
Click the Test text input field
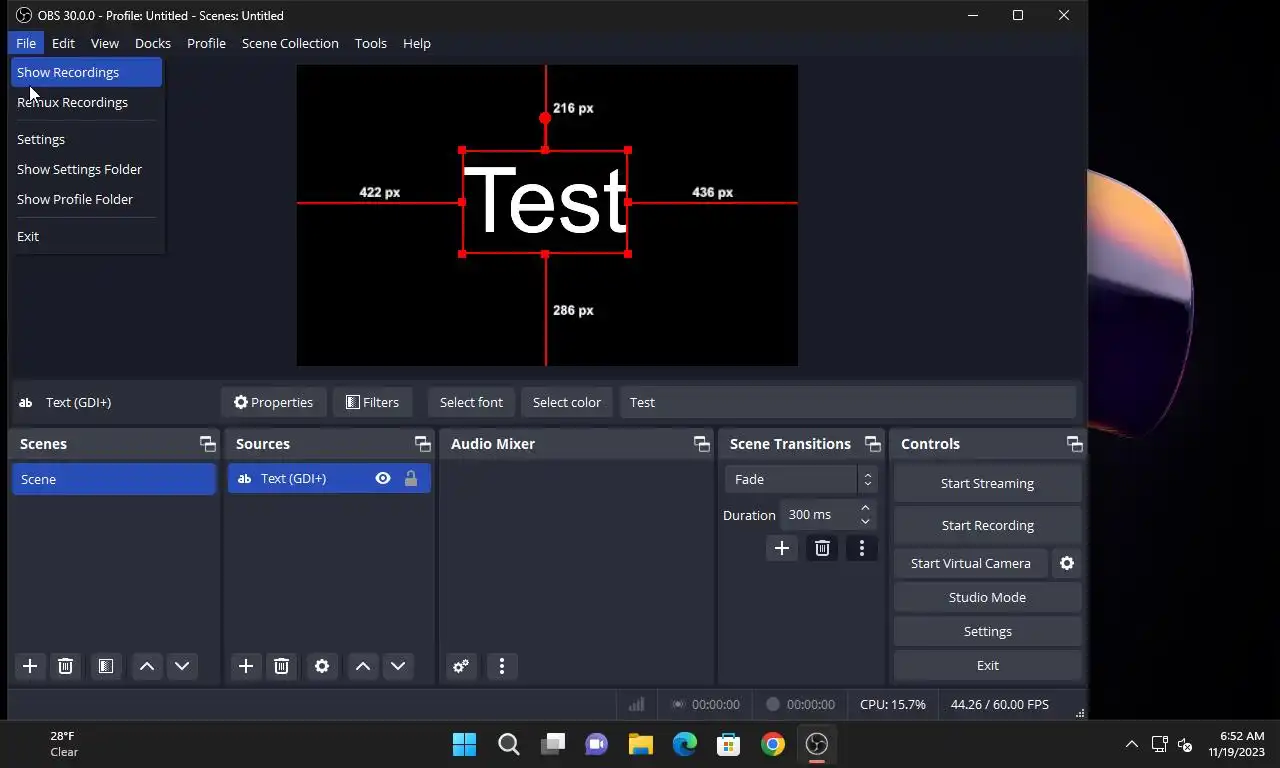click(x=848, y=402)
